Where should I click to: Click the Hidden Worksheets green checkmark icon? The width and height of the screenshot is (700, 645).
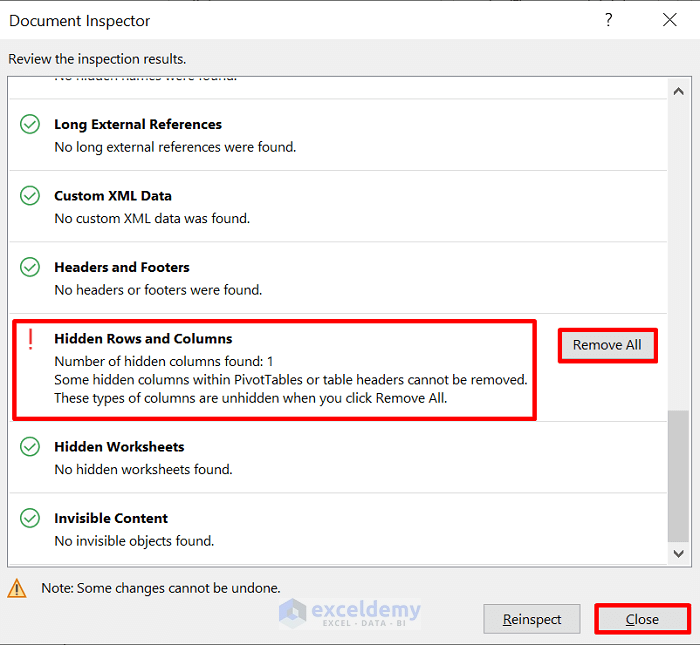[x=30, y=447]
